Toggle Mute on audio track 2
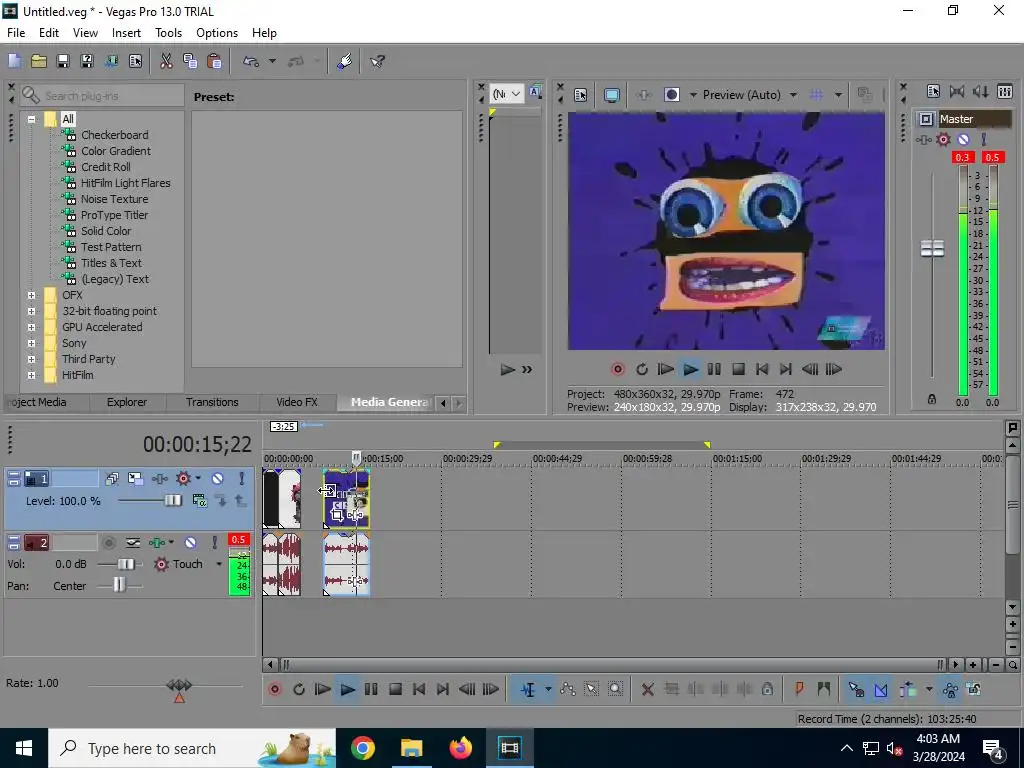Image resolution: width=1024 pixels, height=768 pixels. click(x=190, y=543)
